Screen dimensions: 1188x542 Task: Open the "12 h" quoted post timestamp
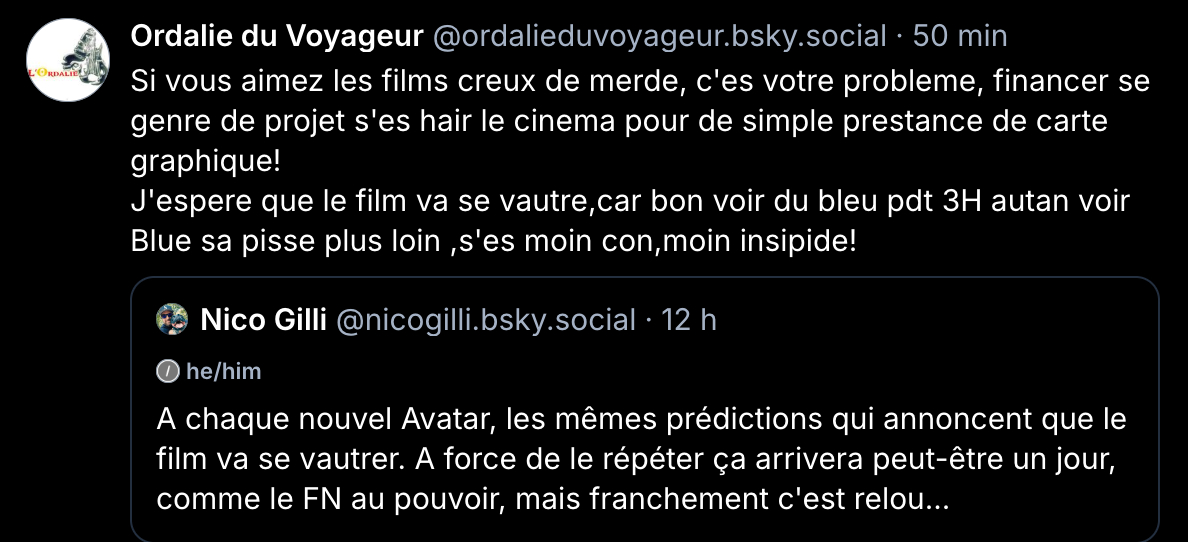click(689, 320)
